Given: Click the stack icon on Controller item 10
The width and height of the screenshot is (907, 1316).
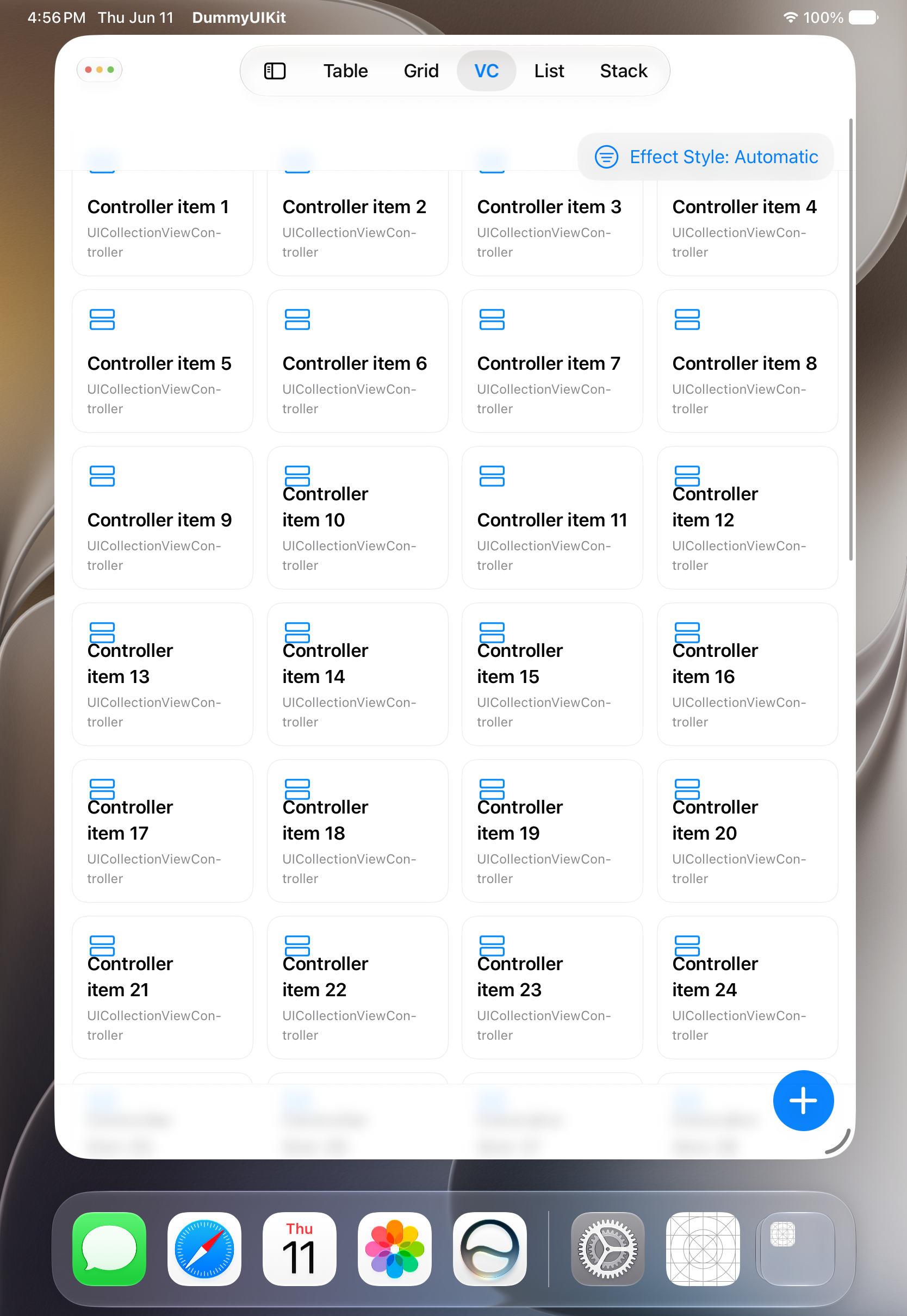Looking at the screenshot, I should pos(297,476).
